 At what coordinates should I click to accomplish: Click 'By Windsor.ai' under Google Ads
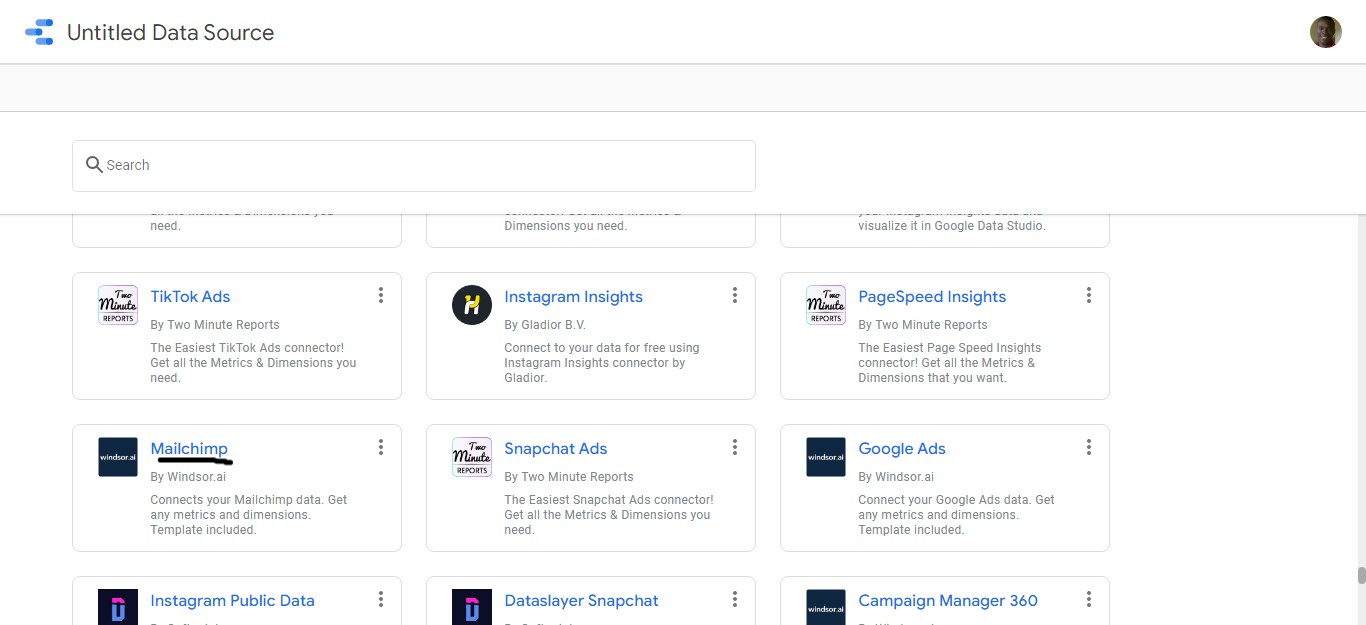(896, 477)
